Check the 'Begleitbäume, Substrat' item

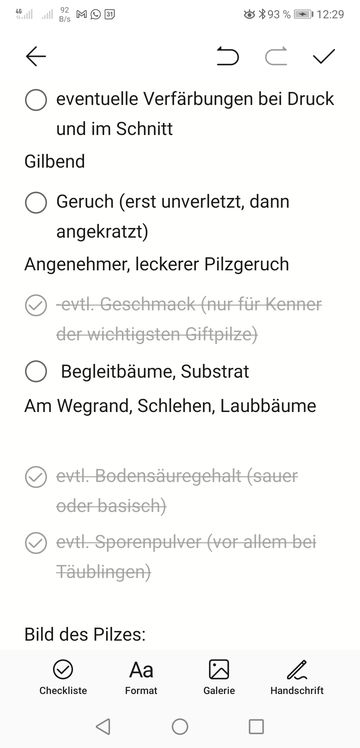point(36,372)
